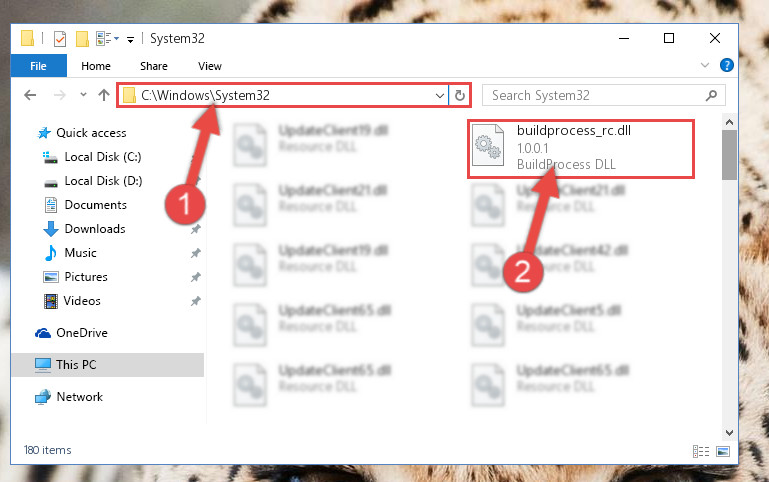Viewport: 769px width, 482px height.
Task: Switch to the View ribbon tab
Action: pyautogui.click(x=209, y=66)
